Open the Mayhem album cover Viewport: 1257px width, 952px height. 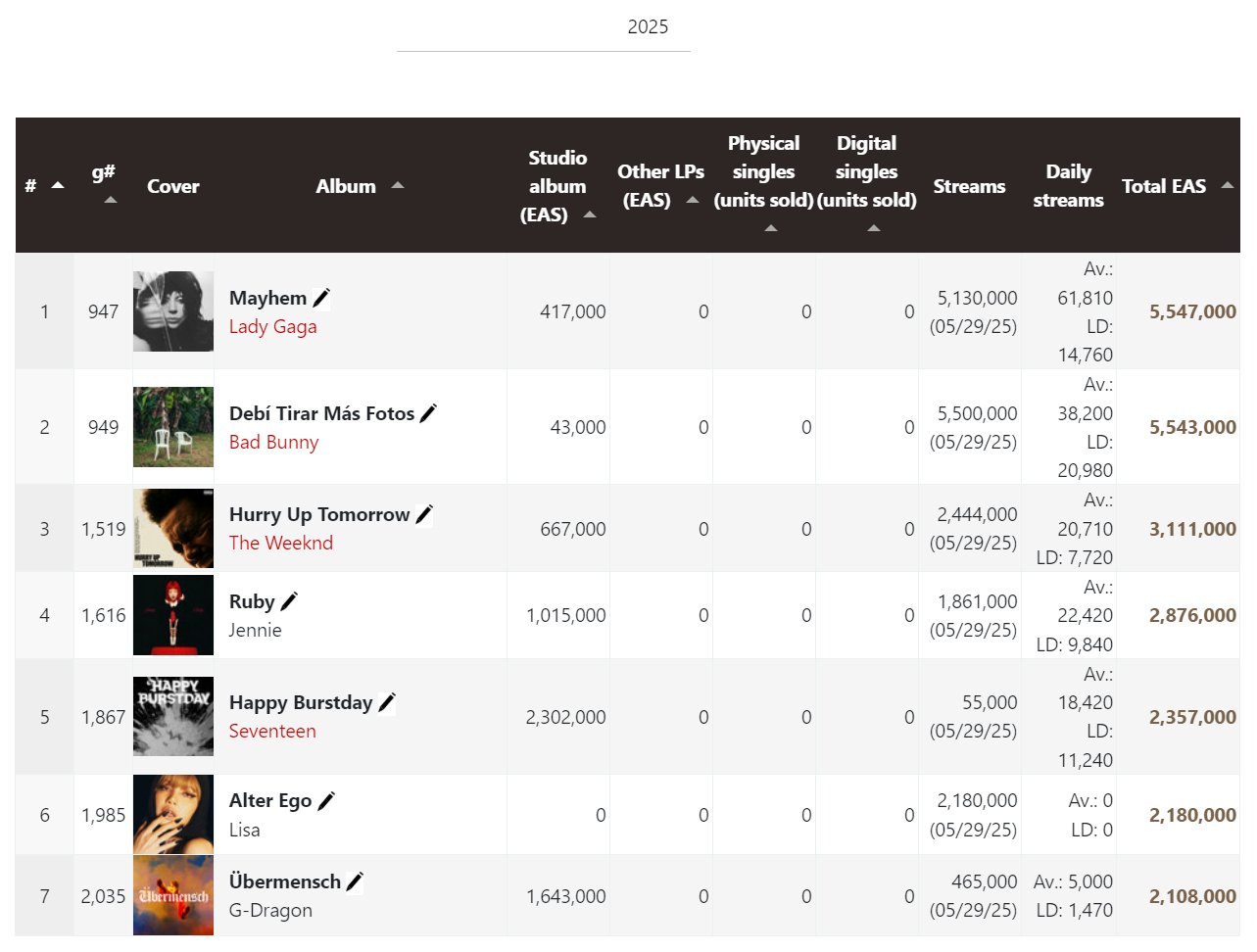point(173,311)
